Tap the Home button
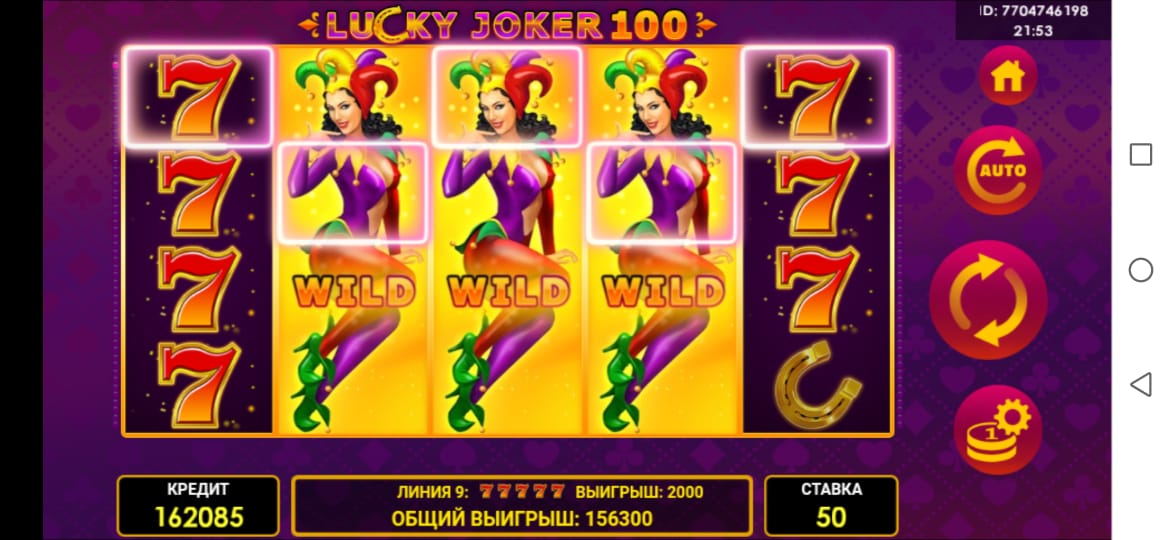 pyautogui.click(x=1007, y=76)
